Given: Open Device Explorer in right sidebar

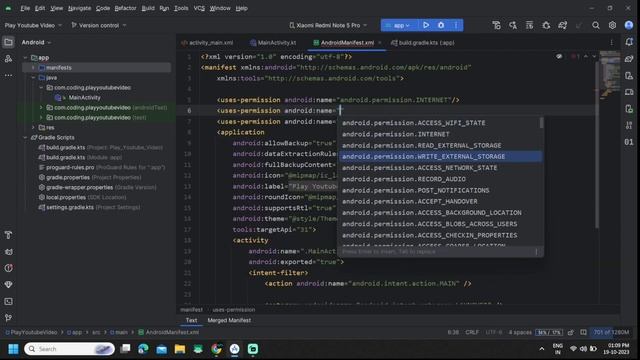Looking at the screenshot, I should [x=629, y=109].
